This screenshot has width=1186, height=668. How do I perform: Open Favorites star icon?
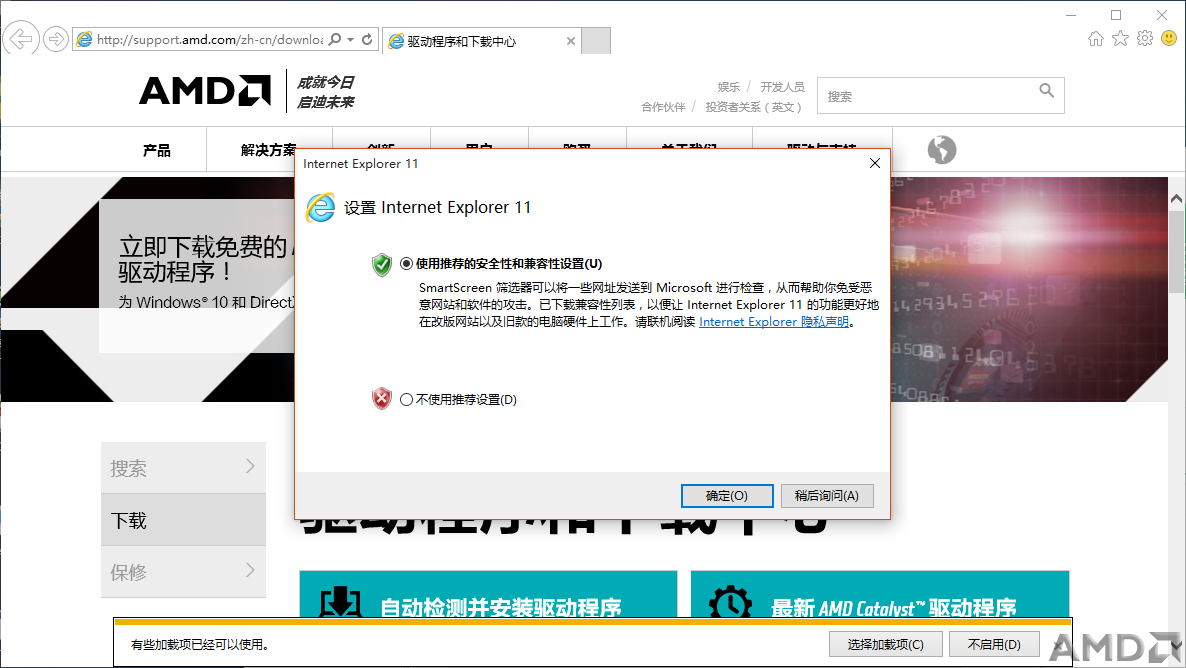point(1120,39)
